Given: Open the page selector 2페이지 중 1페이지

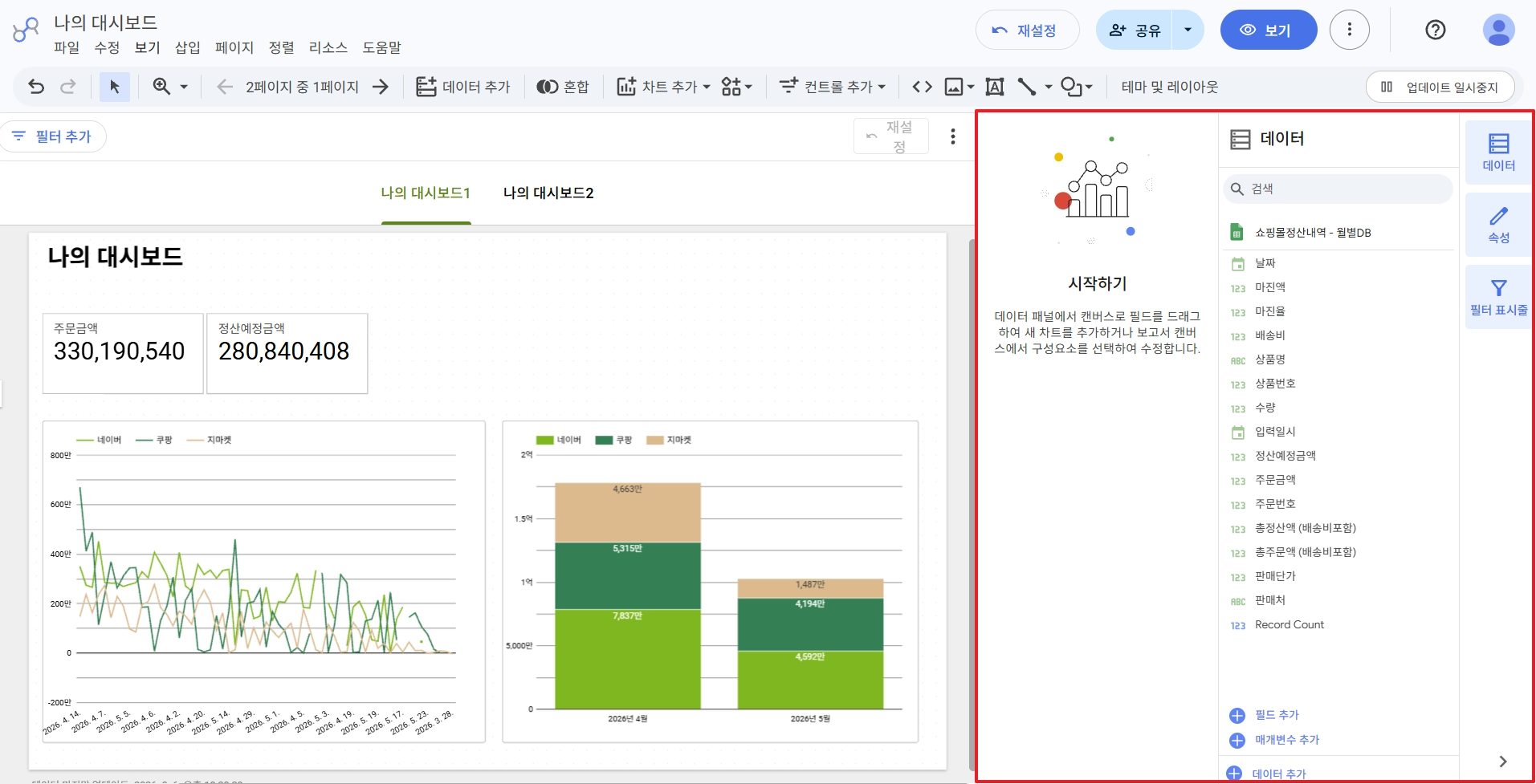Looking at the screenshot, I should pyautogui.click(x=302, y=87).
